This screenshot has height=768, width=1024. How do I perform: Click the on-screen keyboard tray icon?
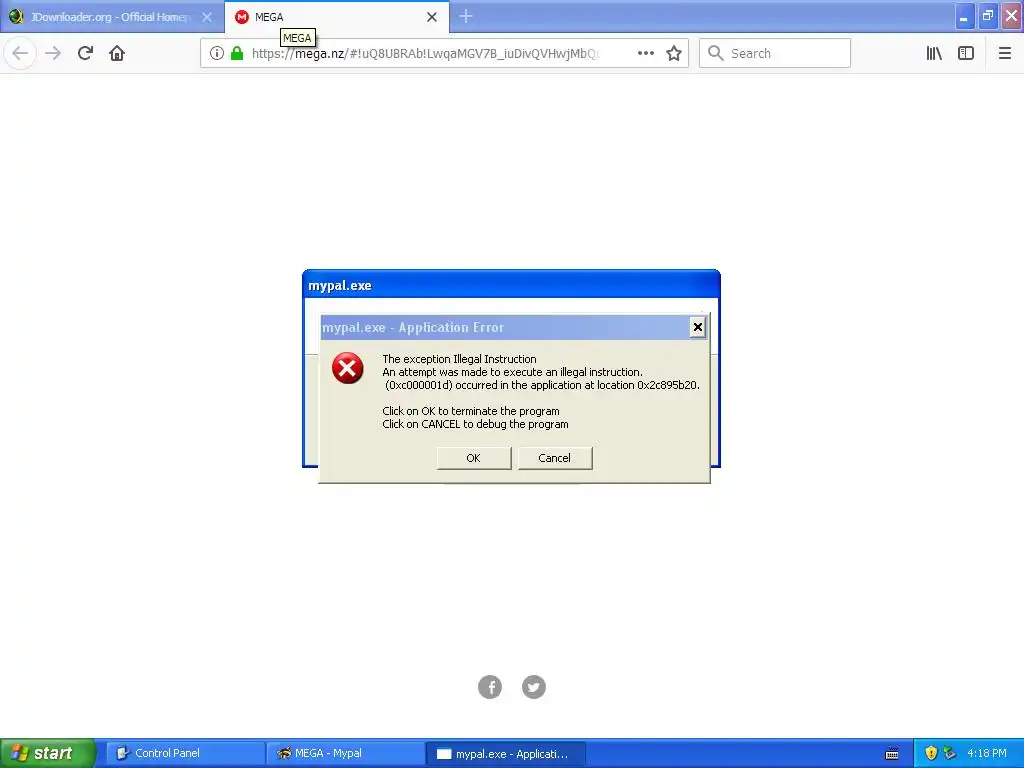(x=891, y=754)
